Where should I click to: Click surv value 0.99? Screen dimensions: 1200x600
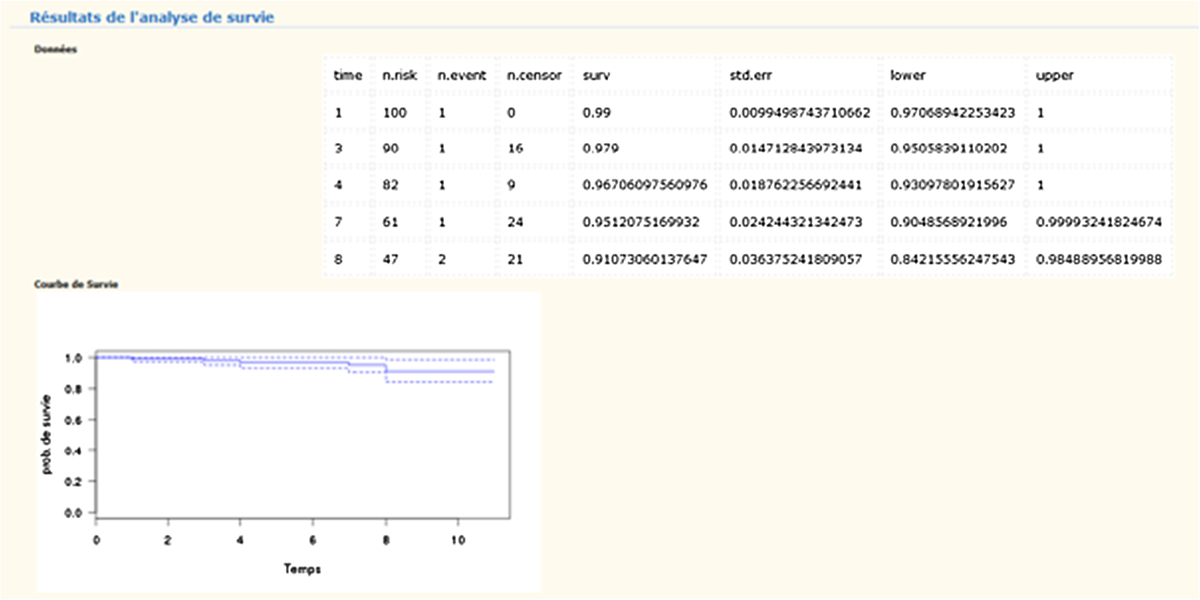point(596,113)
